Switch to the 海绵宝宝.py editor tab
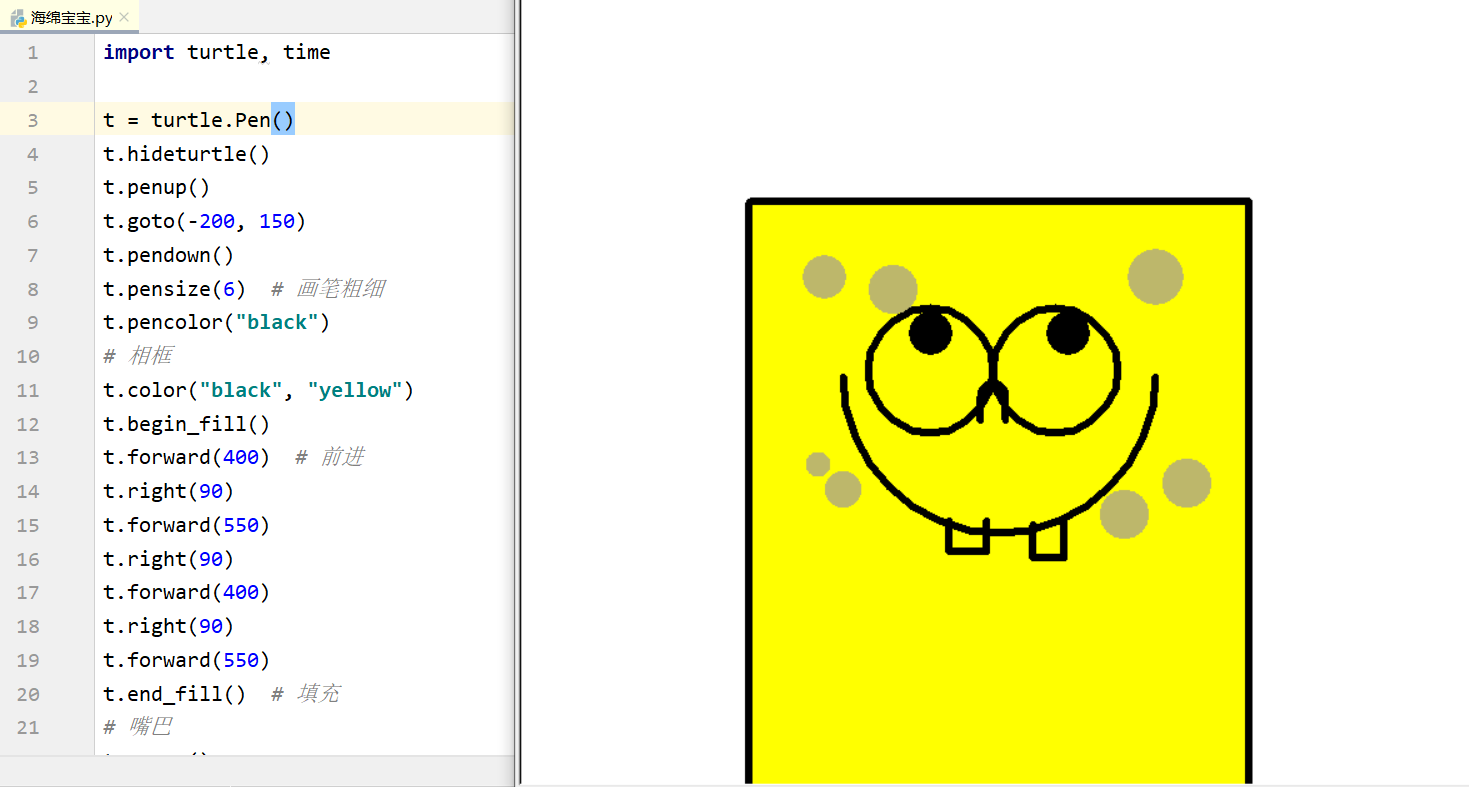Image resolution: width=1469 pixels, height=787 pixels. (x=70, y=17)
